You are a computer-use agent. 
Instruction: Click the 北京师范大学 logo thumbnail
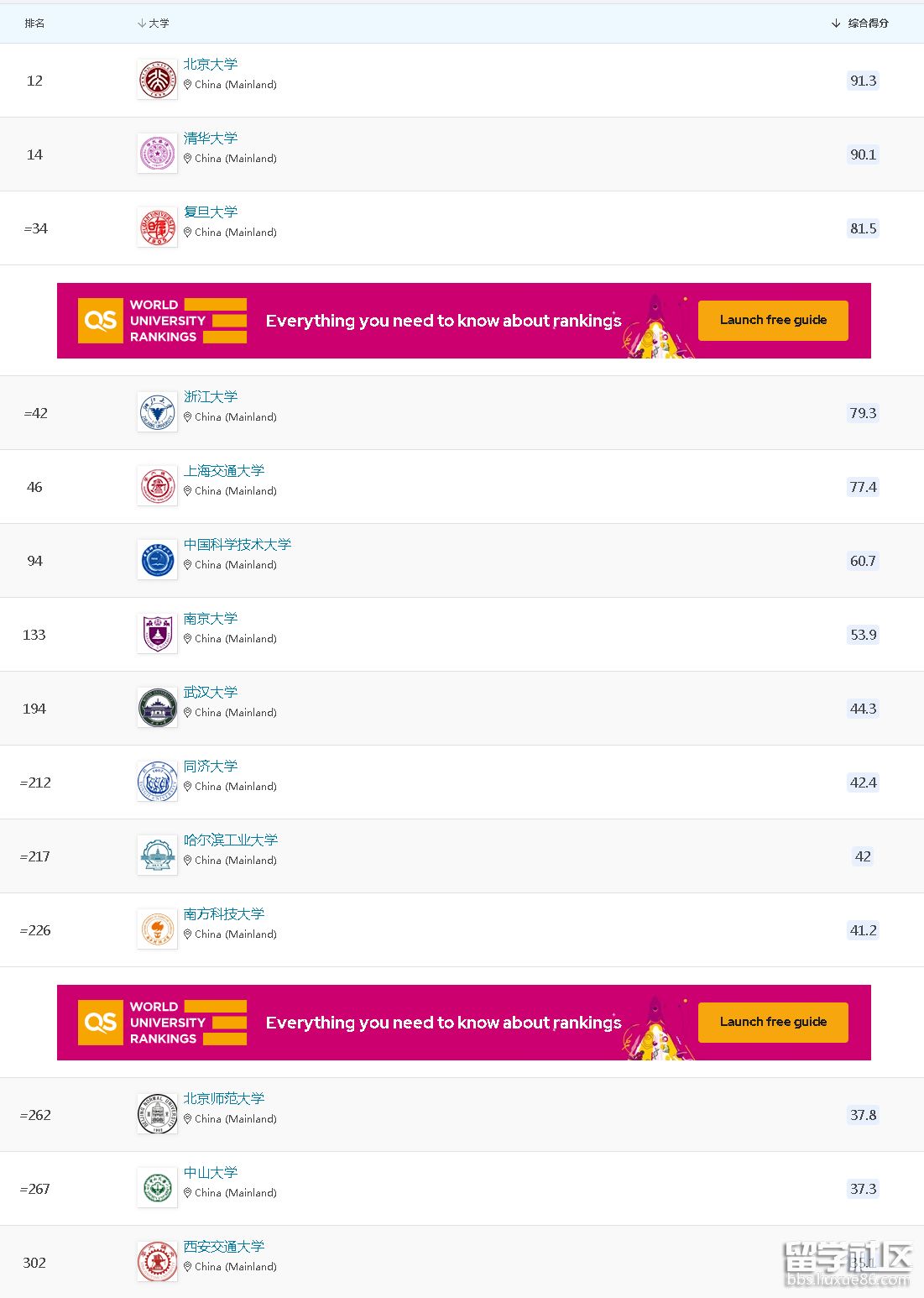click(x=157, y=1114)
